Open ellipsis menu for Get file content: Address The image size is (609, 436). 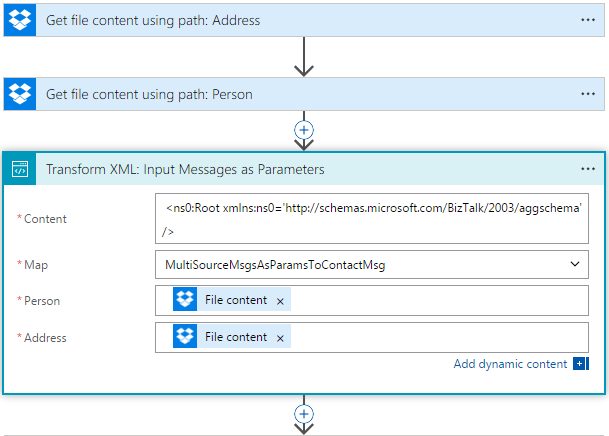click(588, 20)
